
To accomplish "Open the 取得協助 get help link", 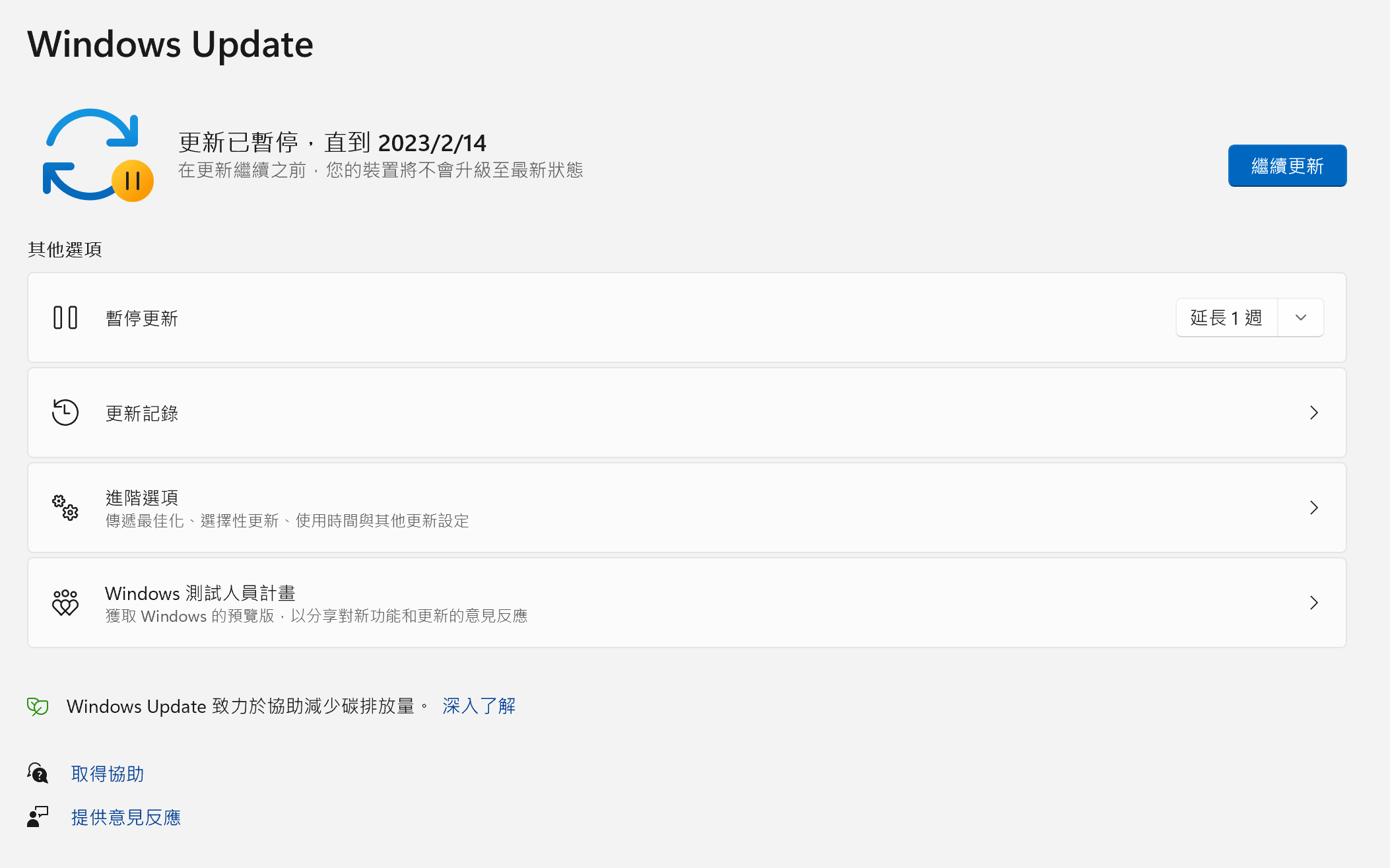I will tap(108, 774).
